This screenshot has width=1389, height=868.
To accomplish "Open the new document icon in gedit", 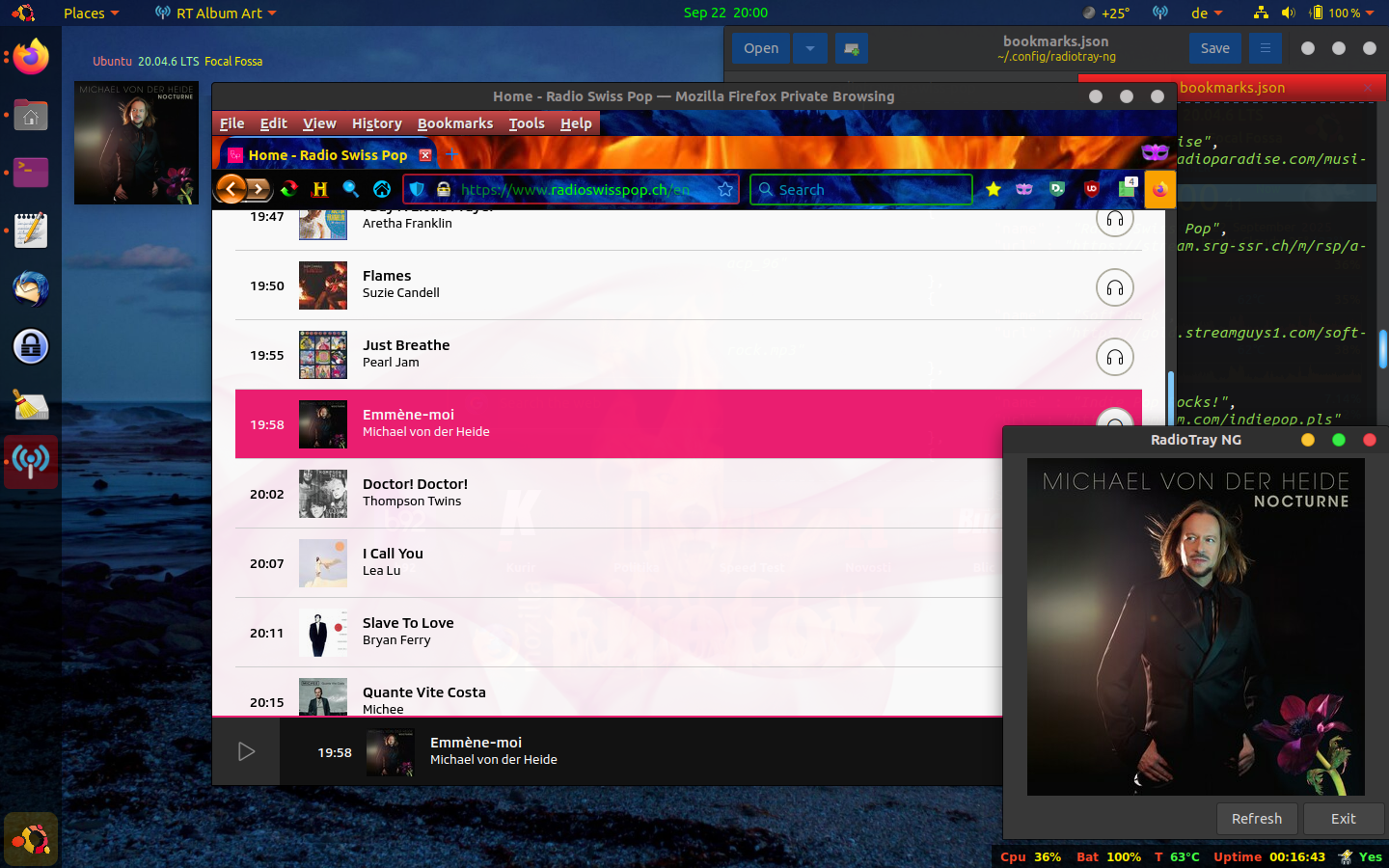I will (x=852, y=48).
